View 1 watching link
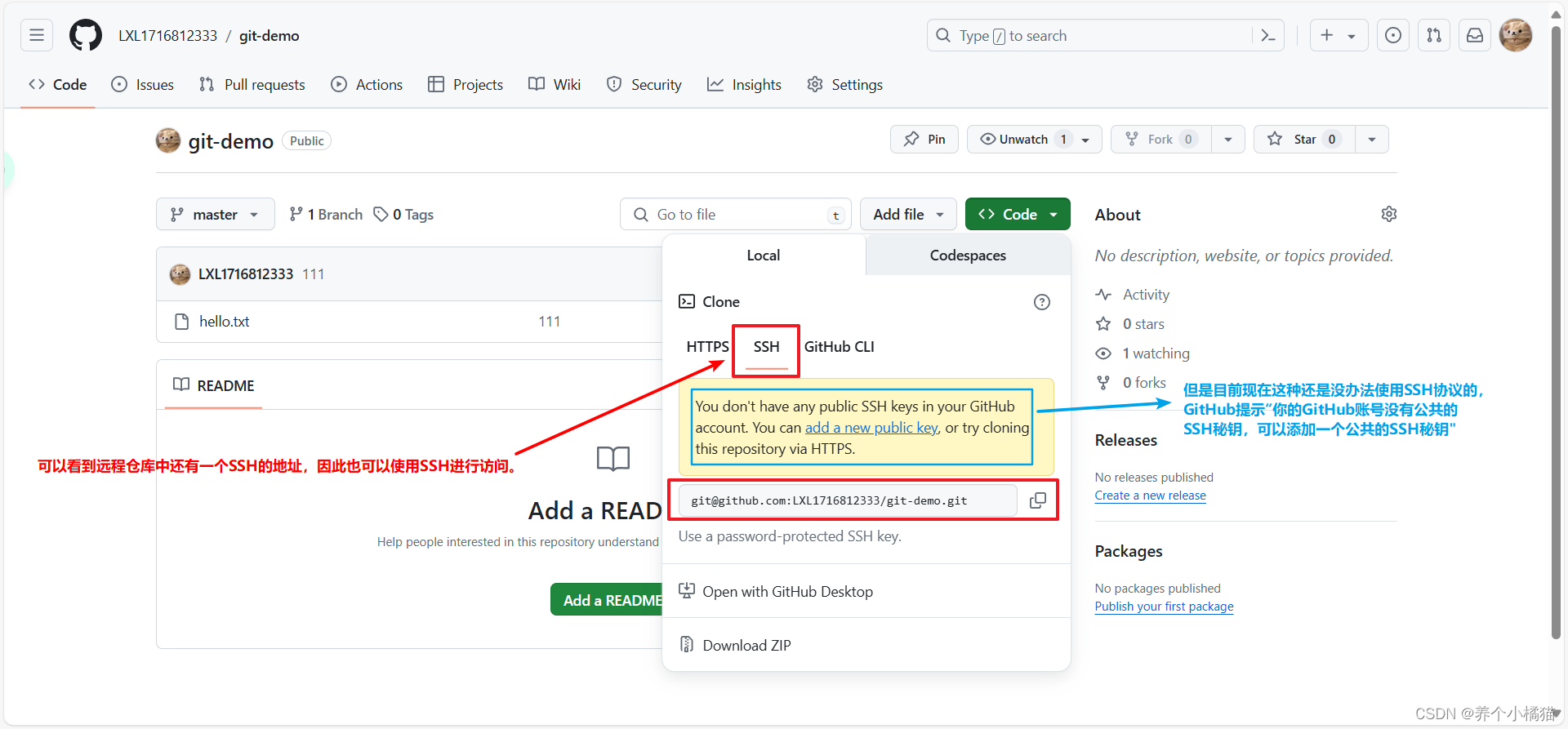1568x729 pixels. [1156, 353]
